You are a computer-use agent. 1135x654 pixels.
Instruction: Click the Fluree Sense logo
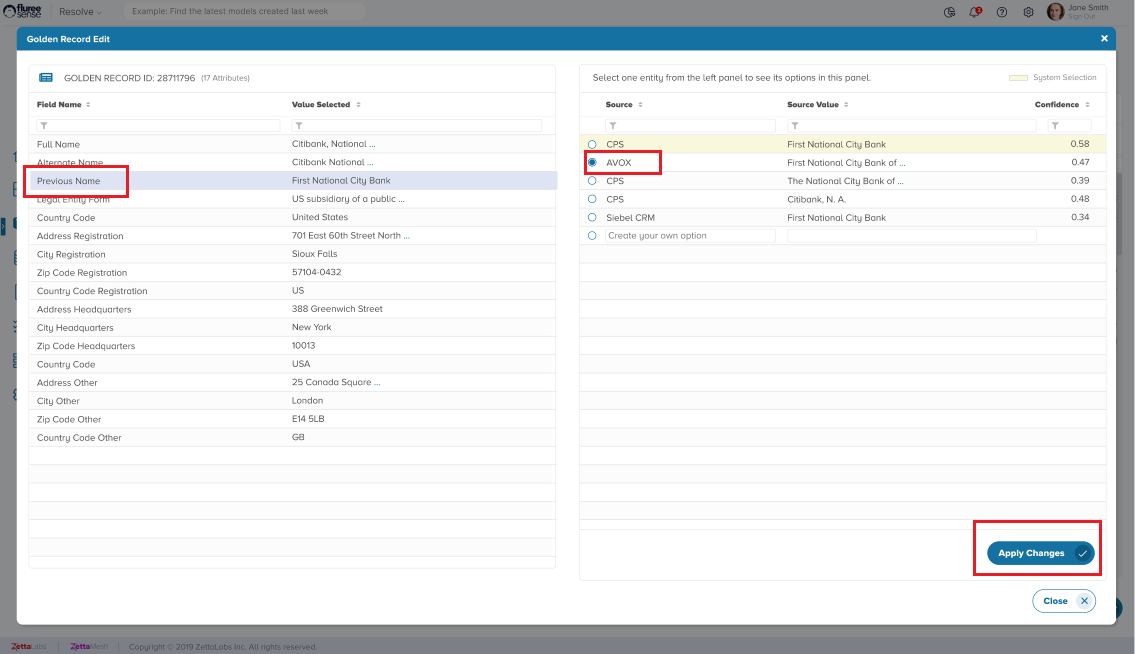(x=23, y=12)
